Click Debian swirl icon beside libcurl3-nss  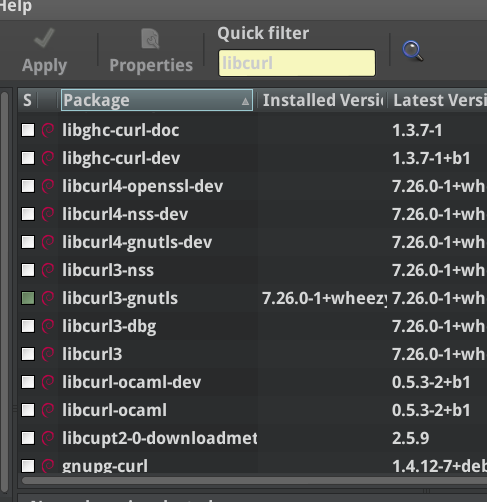click(x=48, y=270)
